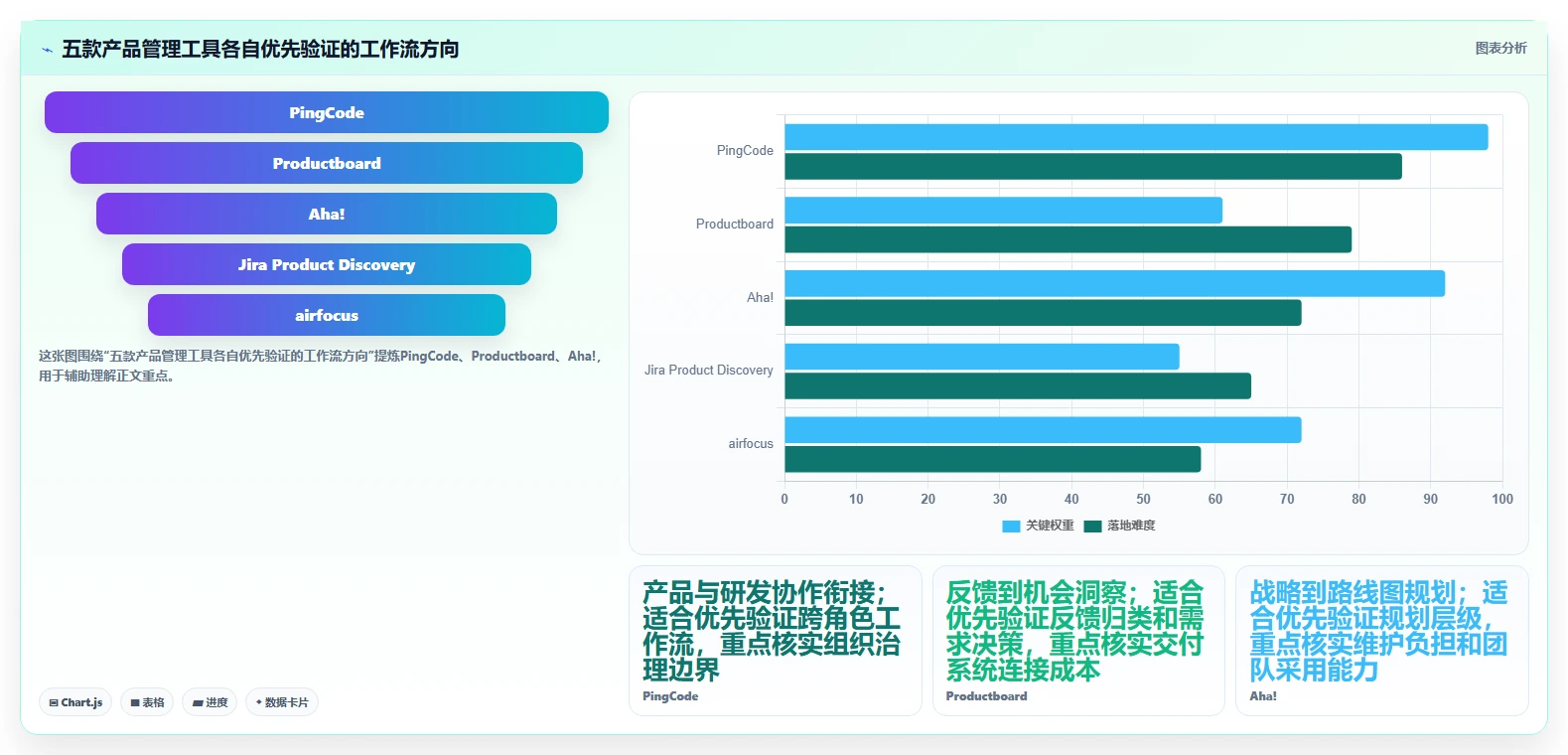
Task: Select the airfocus funnel bar
Action: click(x=327, y=315)
